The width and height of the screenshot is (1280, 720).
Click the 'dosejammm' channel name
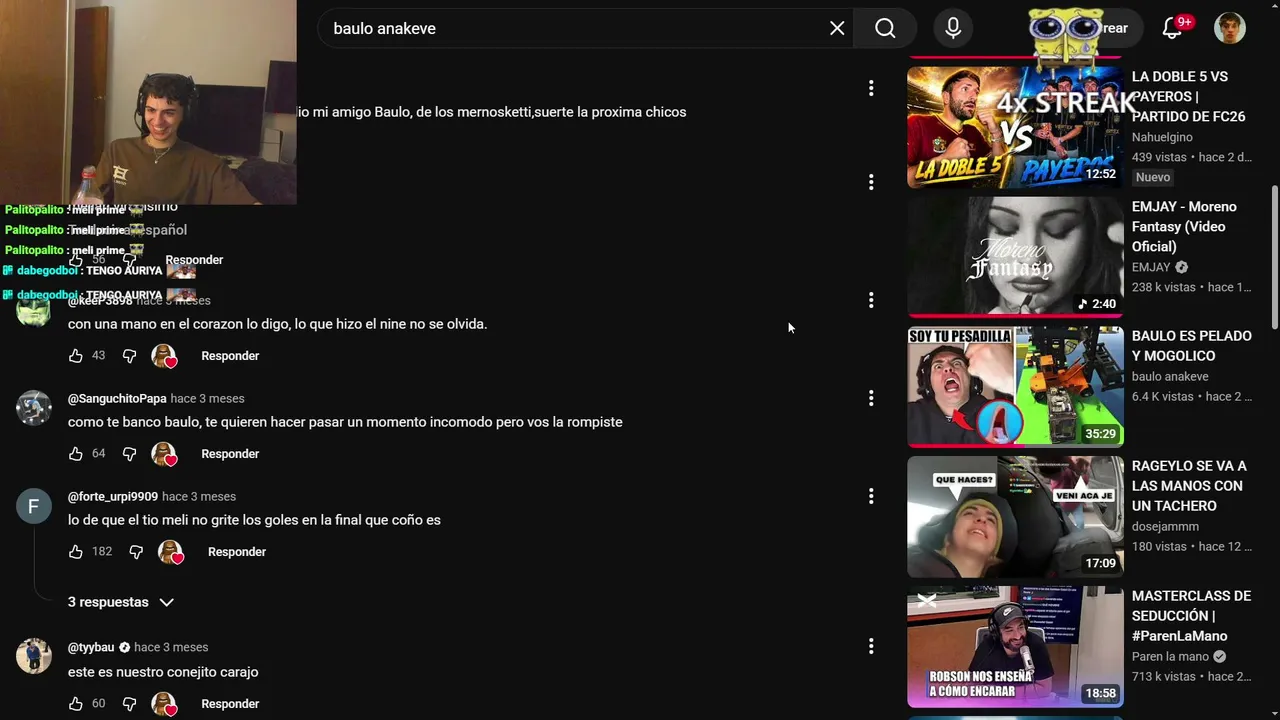point(1165,527)
